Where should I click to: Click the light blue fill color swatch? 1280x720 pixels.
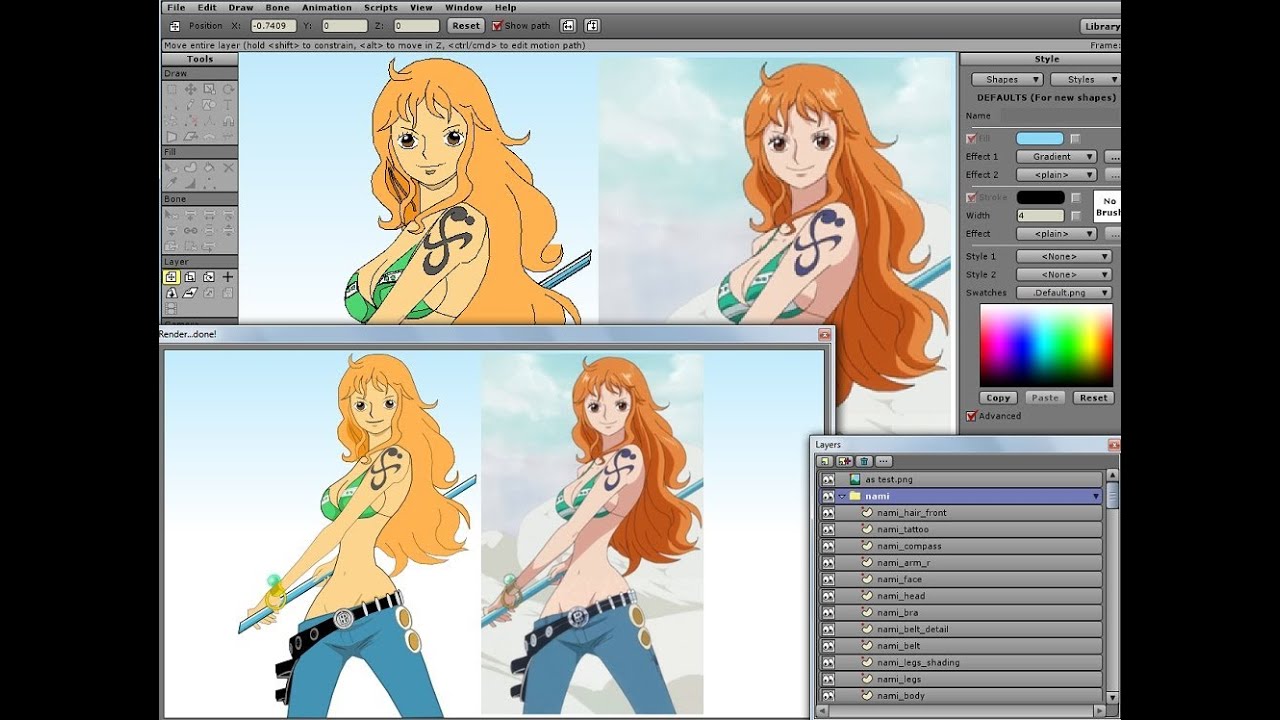click(x=1040, y=138)
